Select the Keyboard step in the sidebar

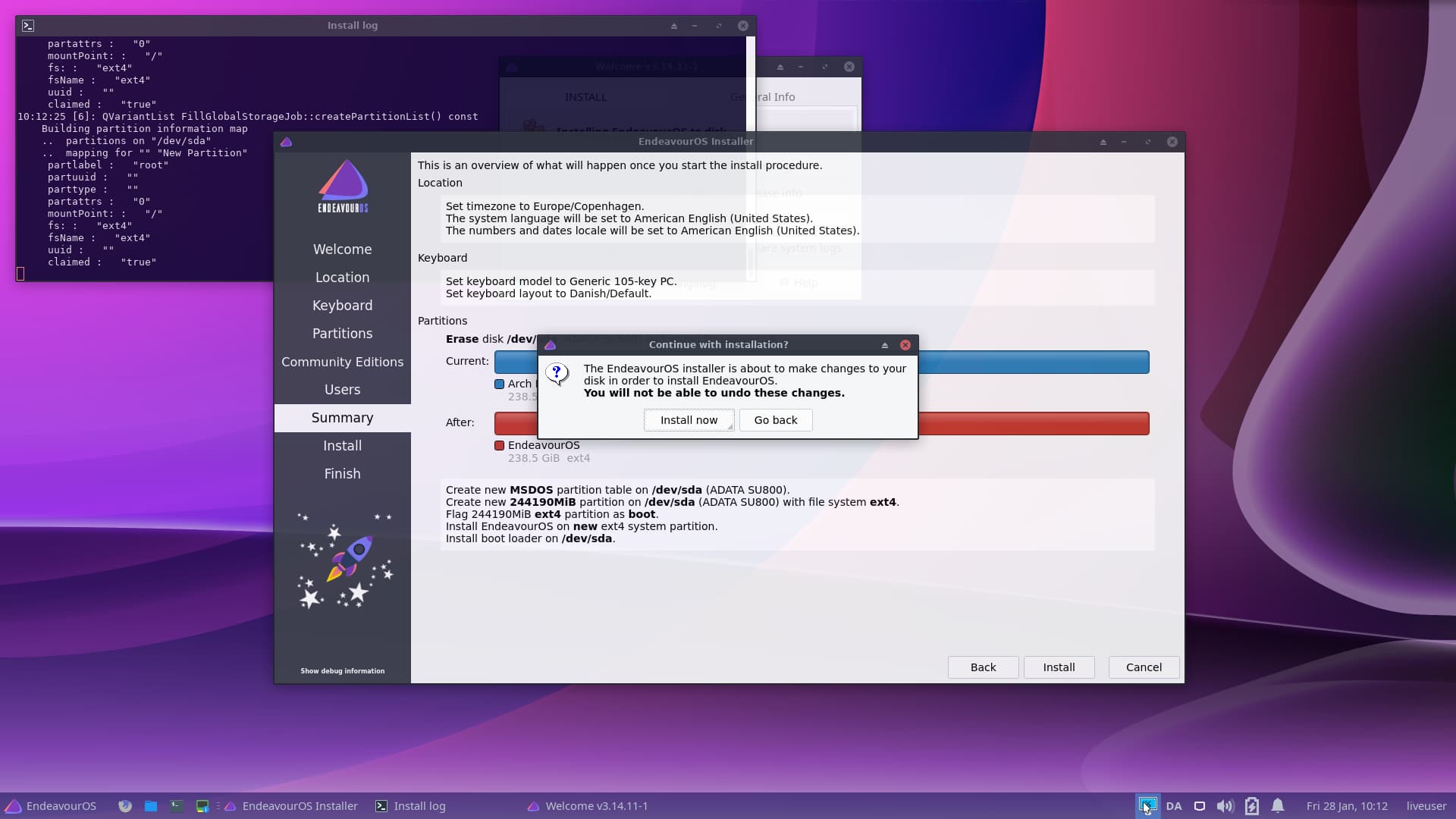(x=342, y=306)
